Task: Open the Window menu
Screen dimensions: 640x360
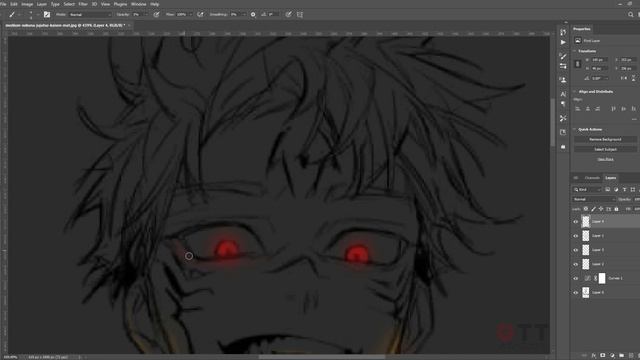Action: tap(138, 4)
